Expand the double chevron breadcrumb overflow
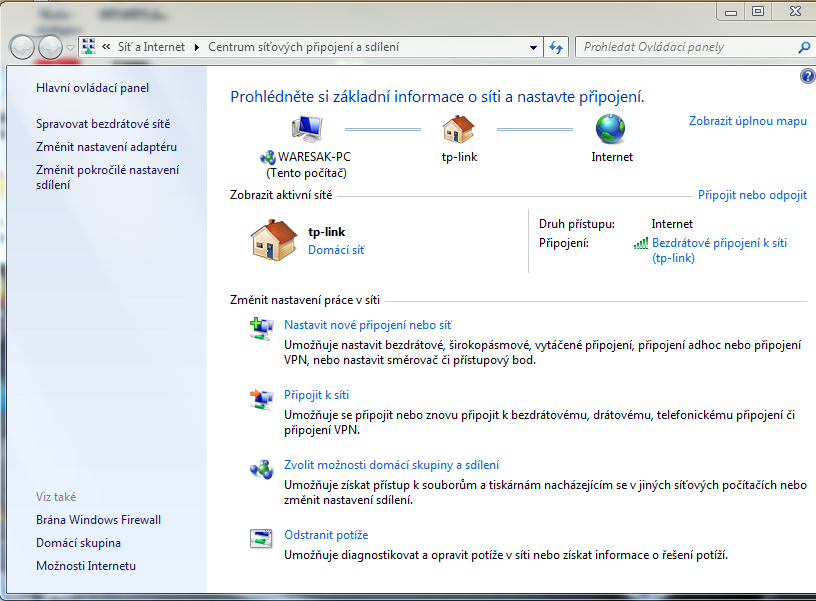 click(106, 47)
